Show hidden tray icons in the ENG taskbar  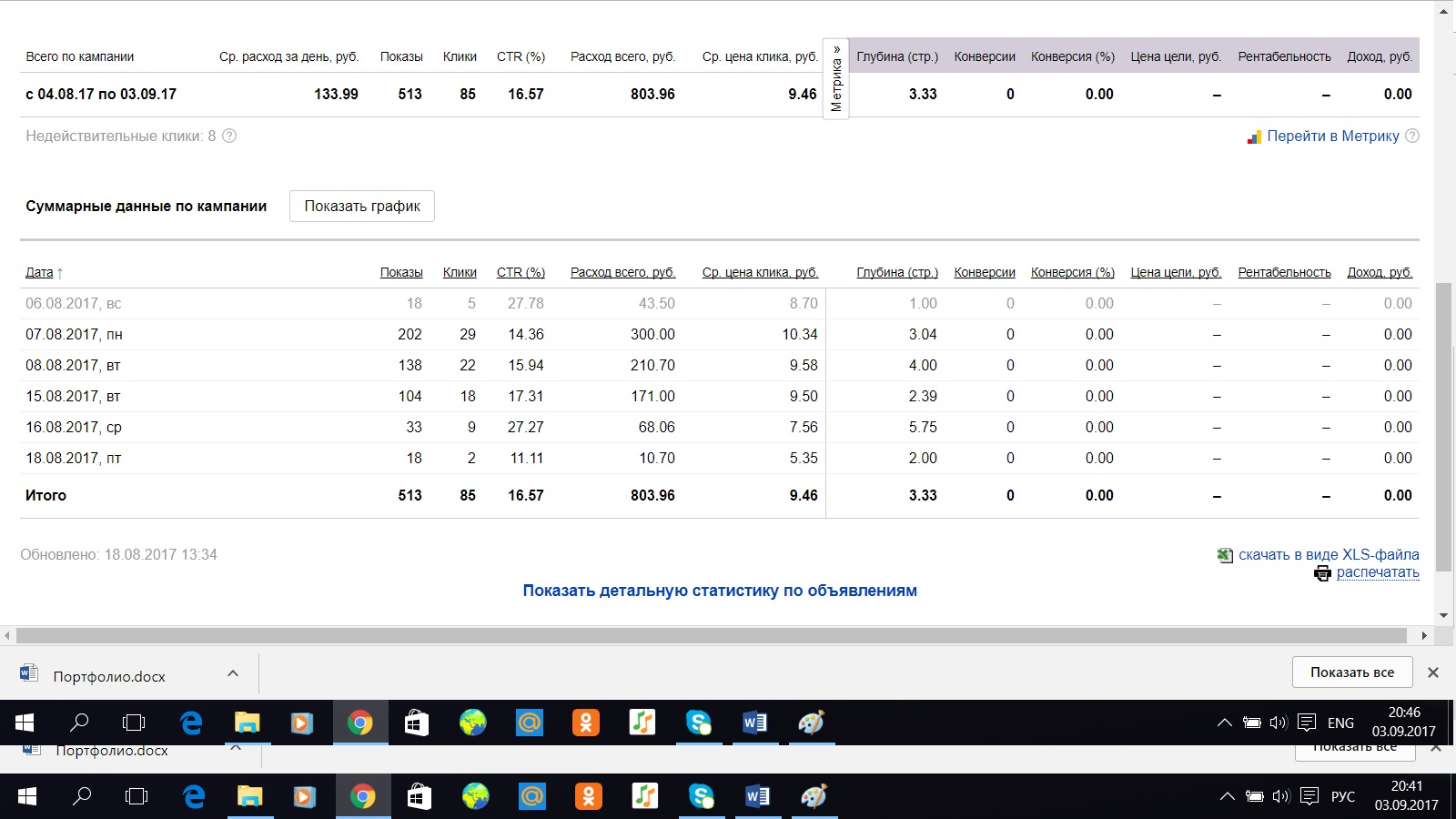(x=1225, y=723)
